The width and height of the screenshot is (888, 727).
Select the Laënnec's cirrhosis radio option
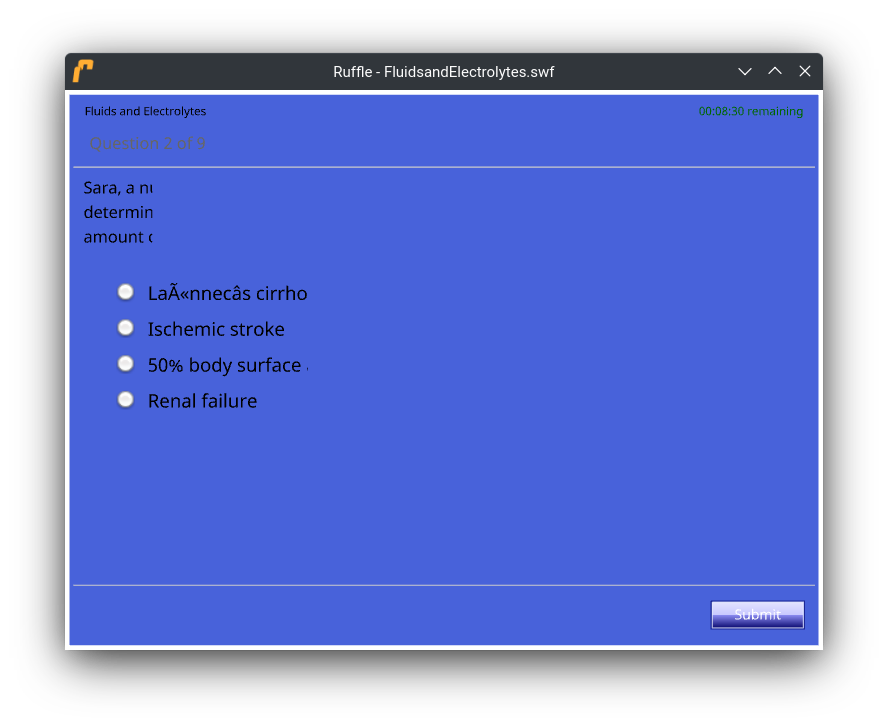(x=125, y=292)
